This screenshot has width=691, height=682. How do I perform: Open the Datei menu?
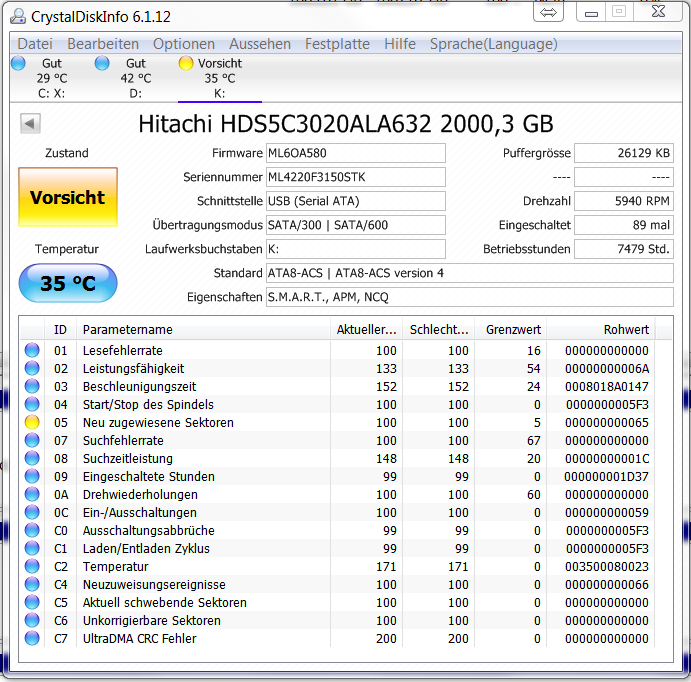click(35, 44)
